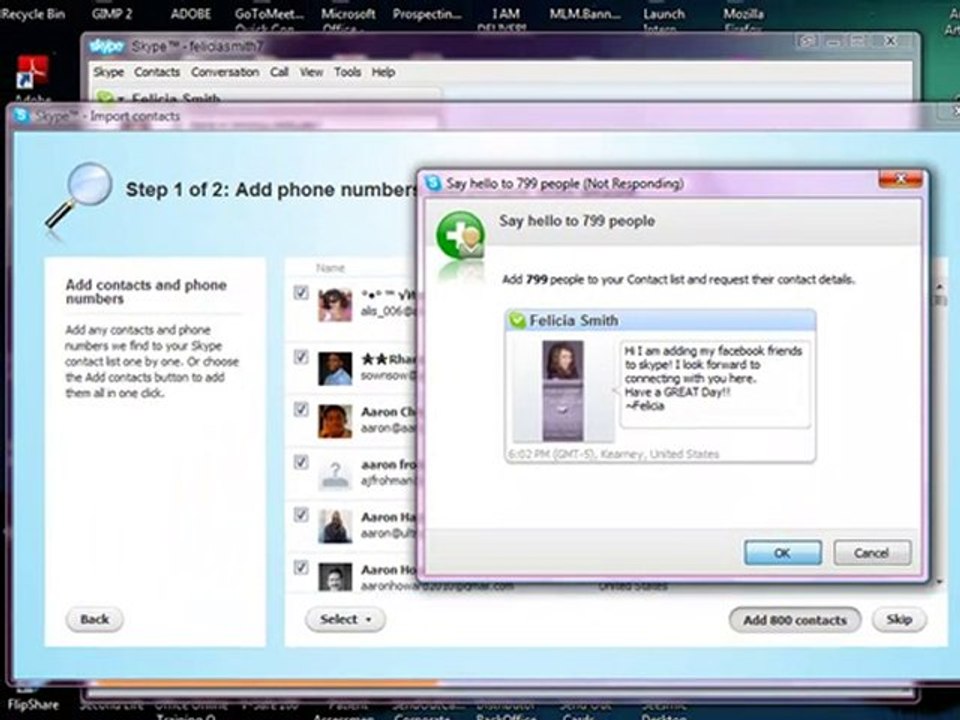The height and width of the screenshot is (720, 960).
Task: Confirm with the OK button
Action: (782, 553)
